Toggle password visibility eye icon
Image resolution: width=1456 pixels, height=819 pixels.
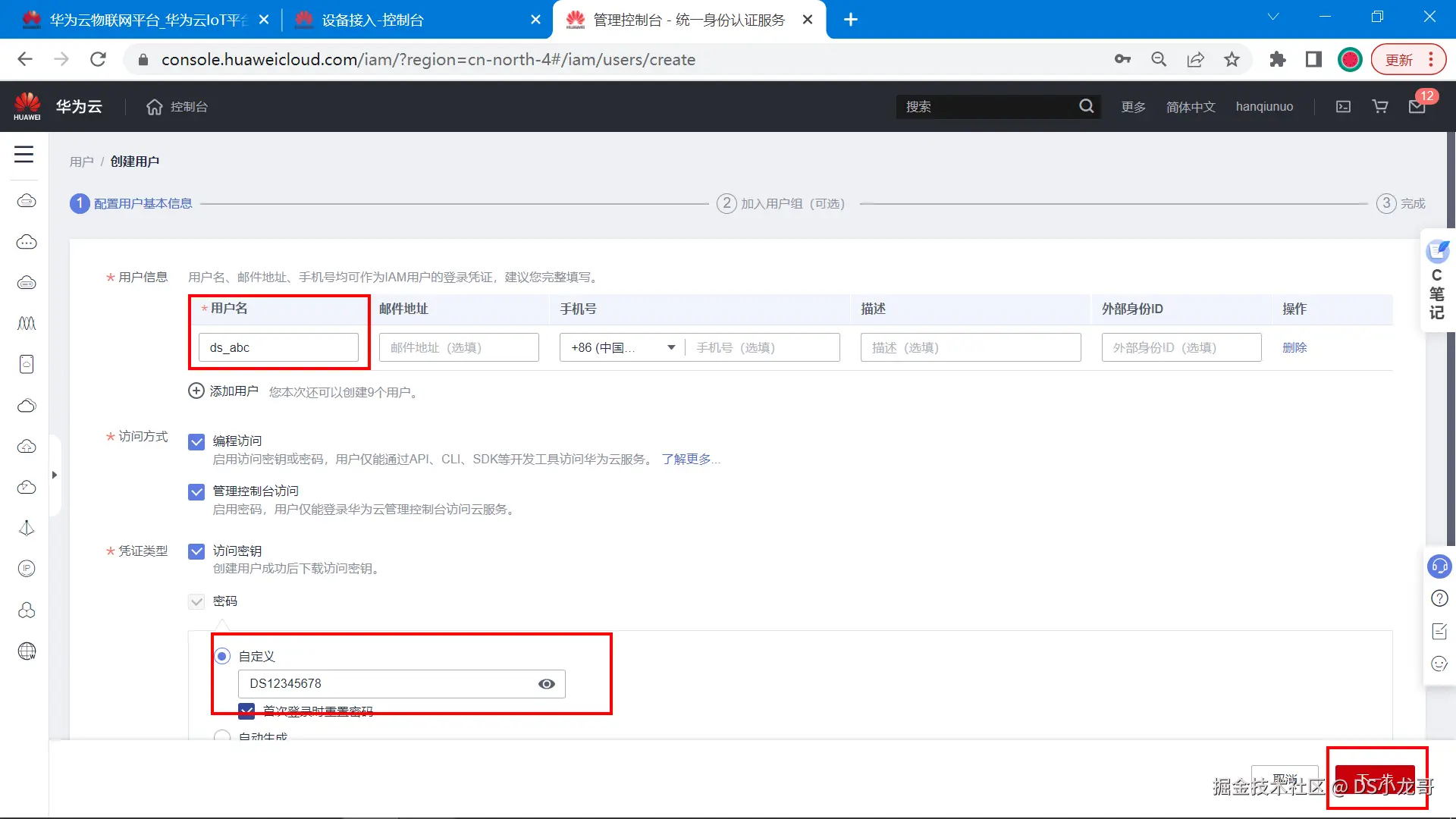(547, 684)
